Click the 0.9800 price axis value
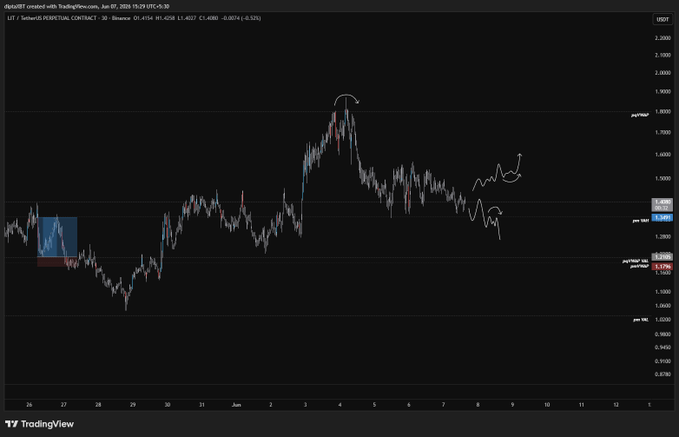 663,334
